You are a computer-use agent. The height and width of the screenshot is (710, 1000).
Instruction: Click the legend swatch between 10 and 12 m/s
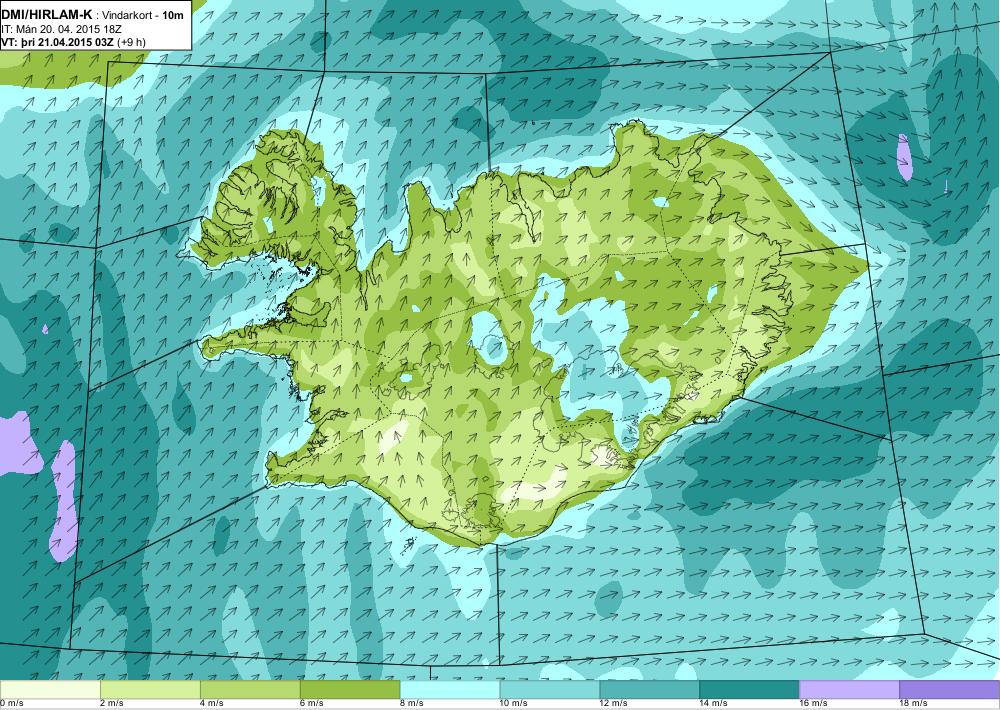click(x=550, y=690)
